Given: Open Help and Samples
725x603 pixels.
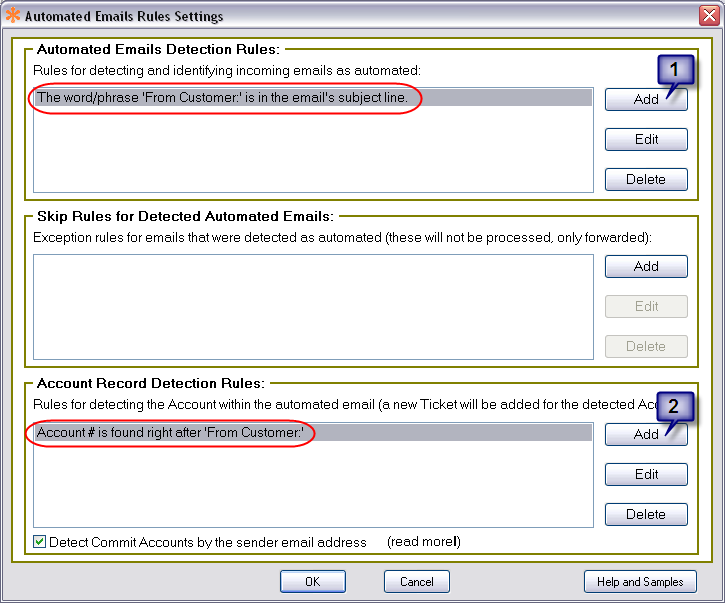Looking at the screenshot, I should tap(640, 581).
